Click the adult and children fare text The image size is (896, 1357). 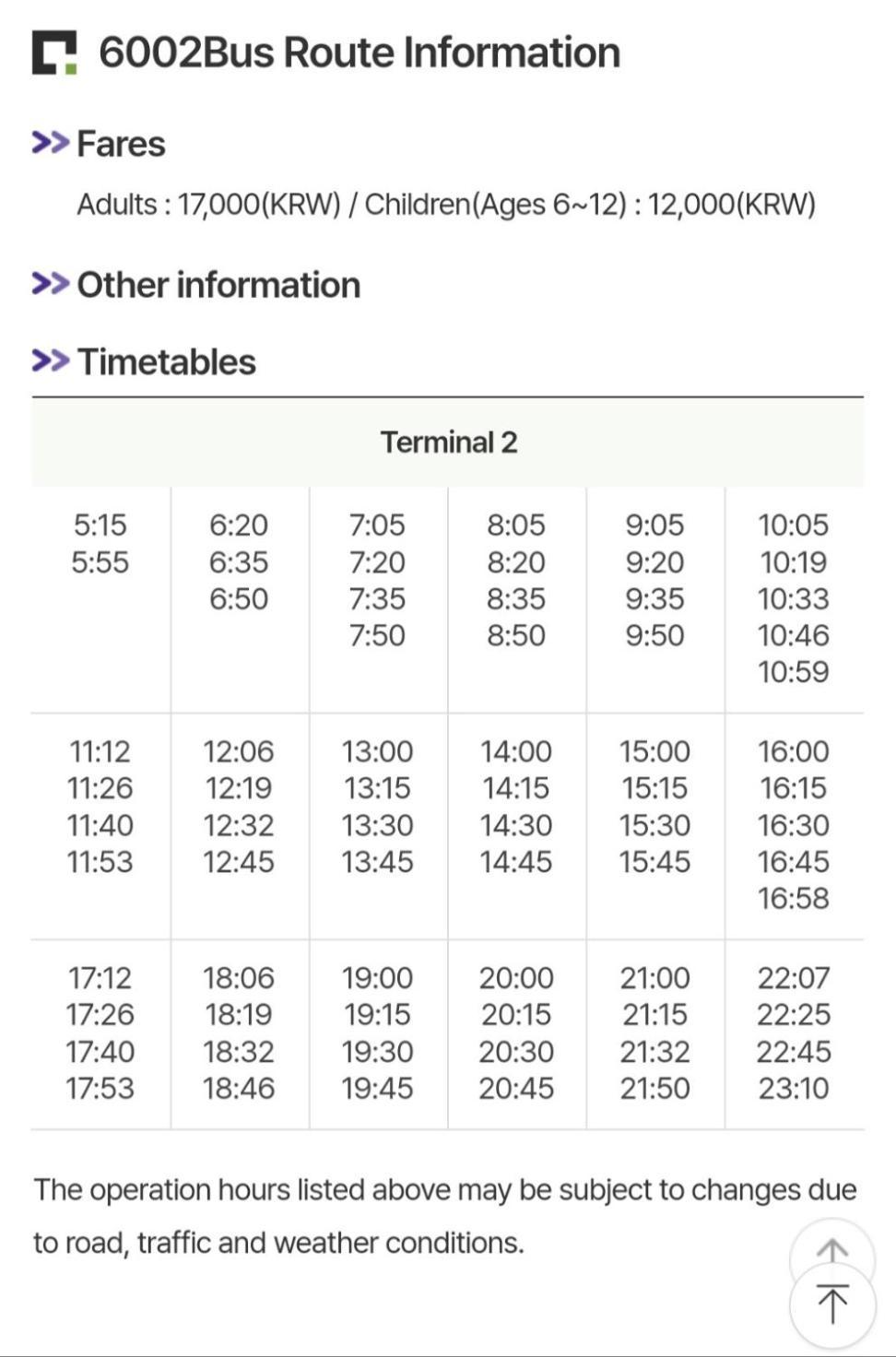click(x=446, y=204)
